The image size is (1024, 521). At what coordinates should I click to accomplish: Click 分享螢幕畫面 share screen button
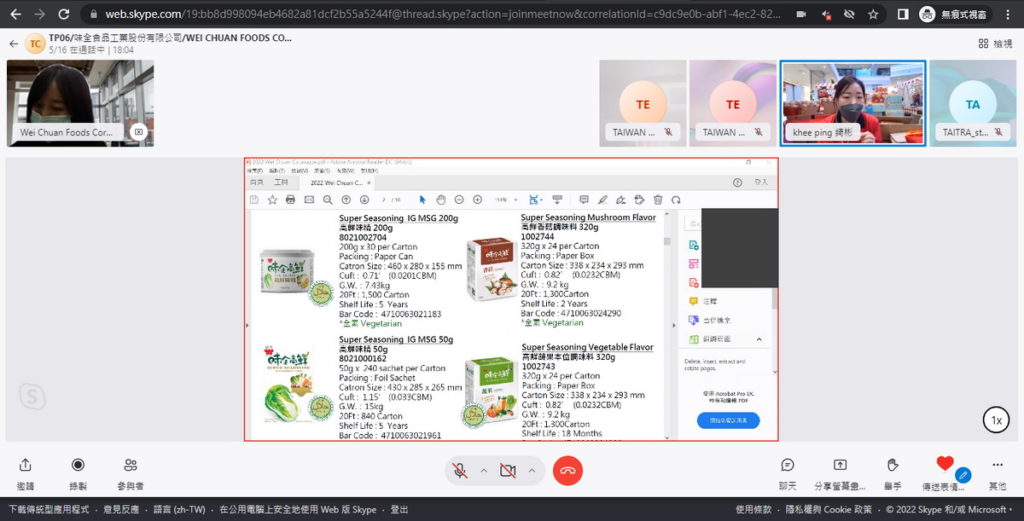pos(840,473)
